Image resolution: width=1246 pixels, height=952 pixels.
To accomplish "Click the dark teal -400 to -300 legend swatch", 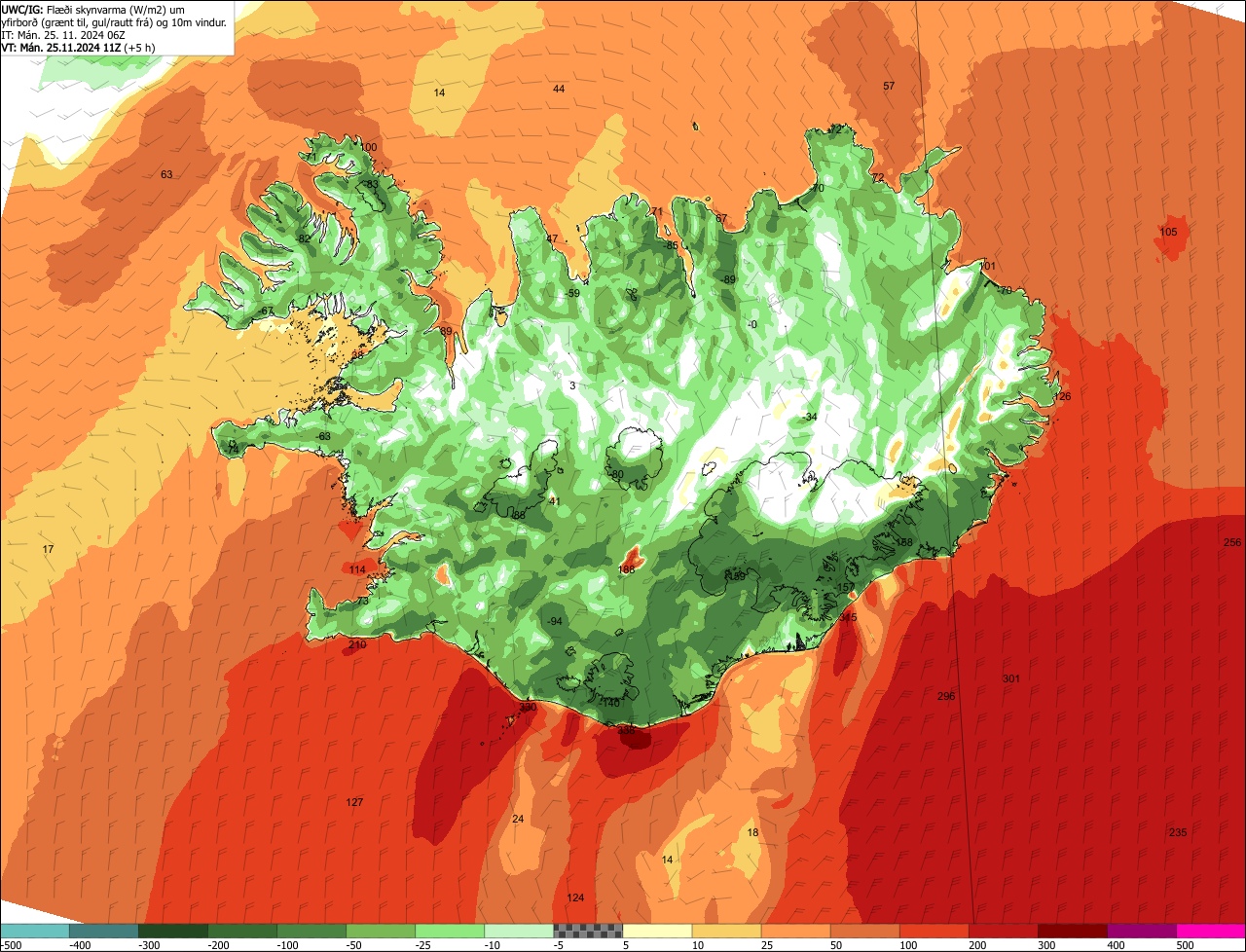I will click(x=103, y=931).
